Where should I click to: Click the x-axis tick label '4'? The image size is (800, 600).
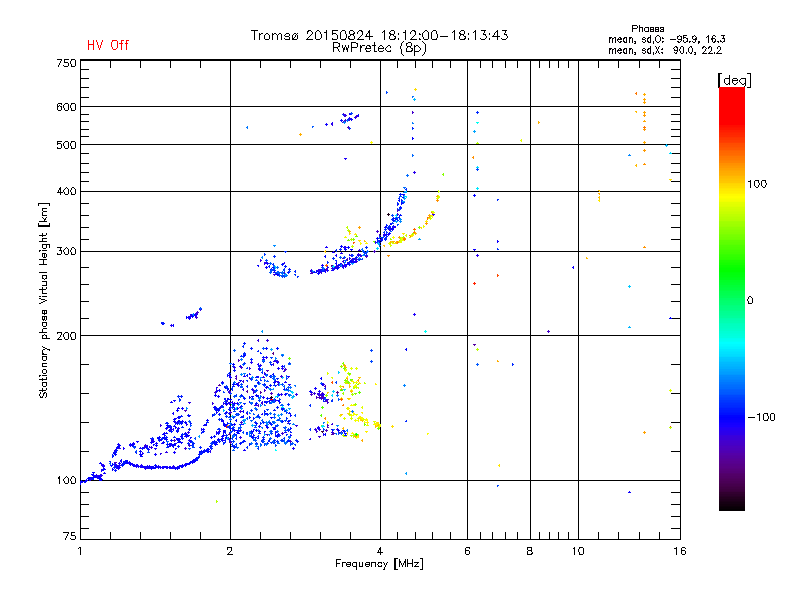(380, 551)
